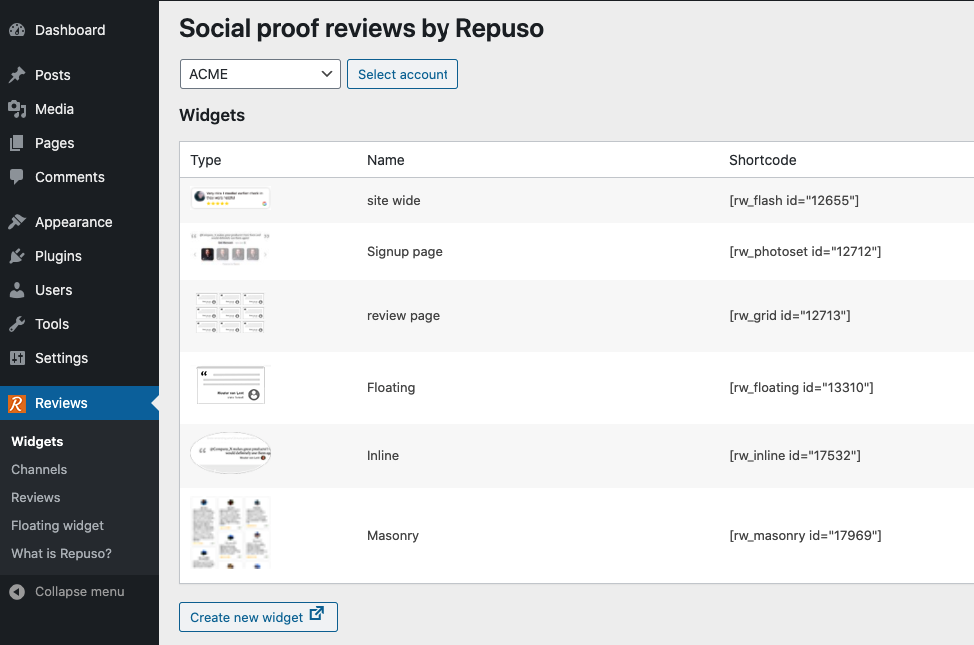Open the Channels submenu link
Viewport: 974px width, 645px height.
39,470
